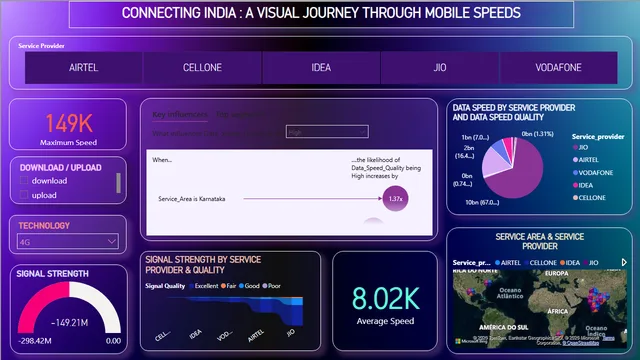Click the 2bn (16.4...) pie label
Image resolution: width=640 pixels, height=360 pixels.
[465, 152]
